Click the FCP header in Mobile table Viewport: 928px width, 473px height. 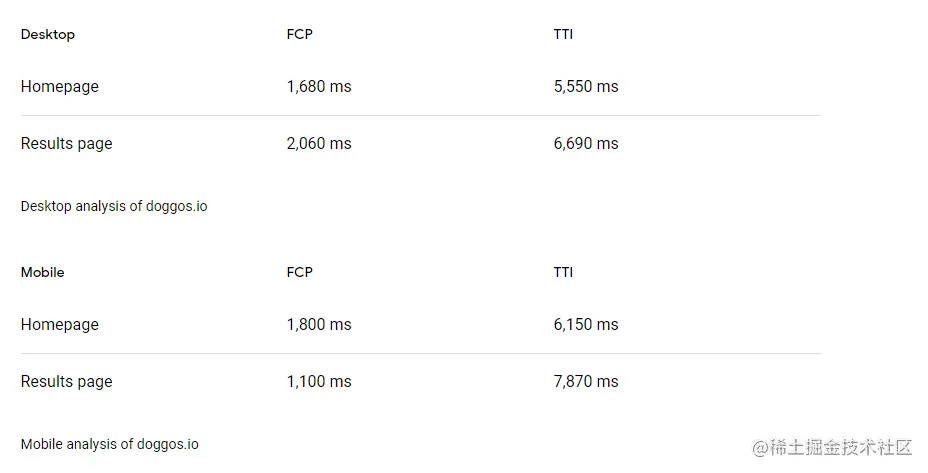coord(299,272)
